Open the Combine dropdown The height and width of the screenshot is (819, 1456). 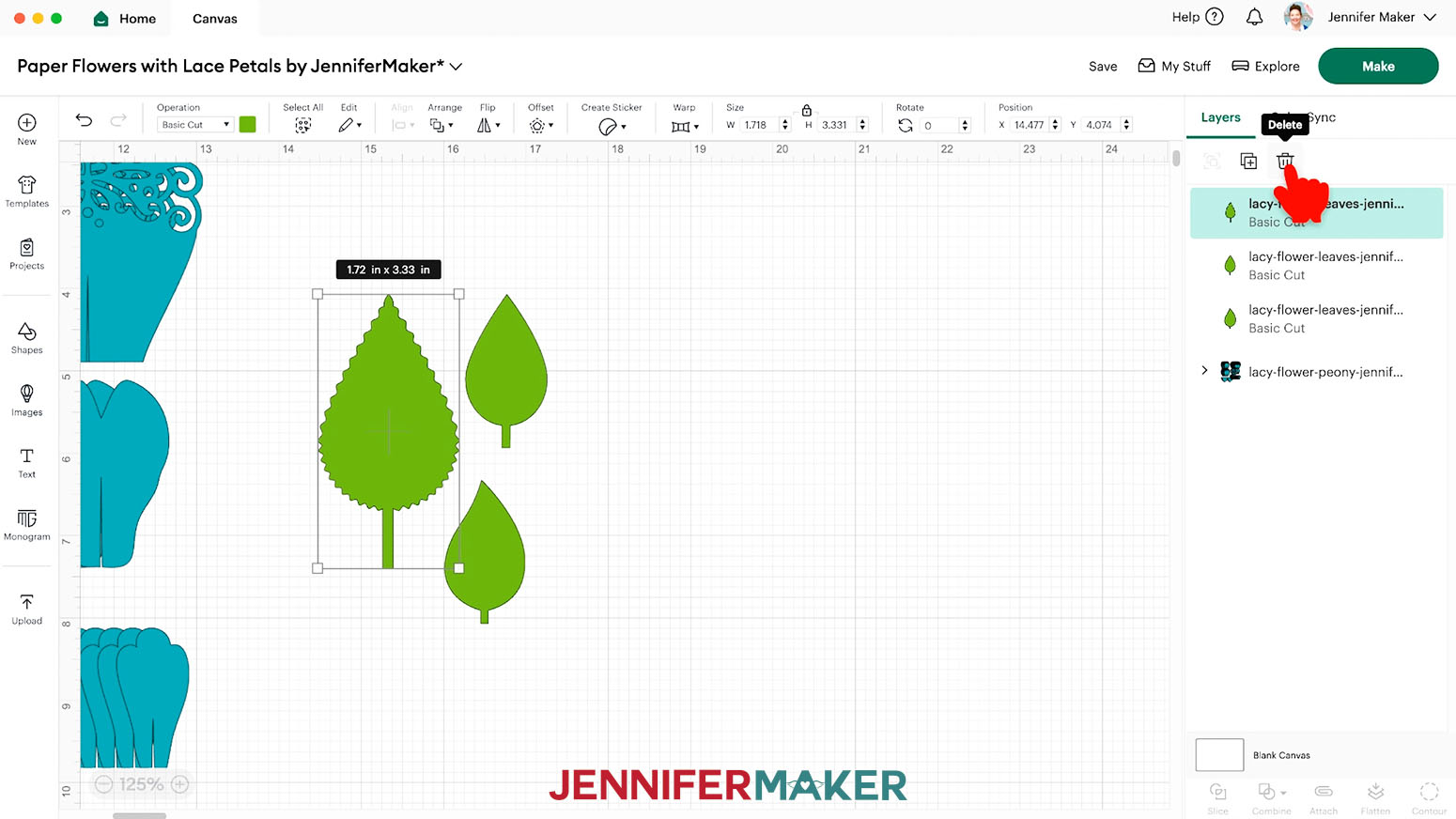tap(1272, 798)
